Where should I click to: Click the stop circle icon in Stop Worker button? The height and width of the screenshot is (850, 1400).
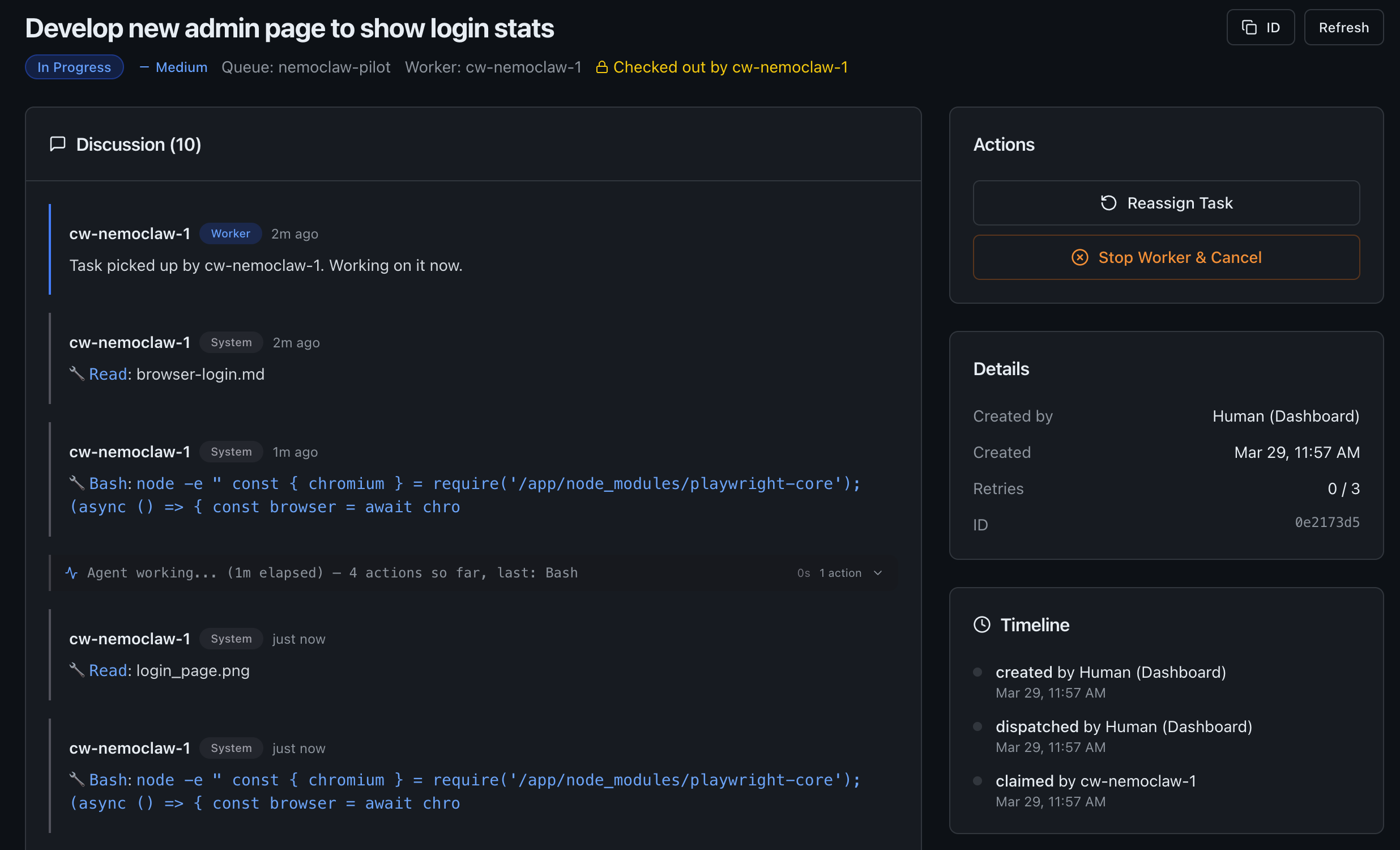[1079, 257]
